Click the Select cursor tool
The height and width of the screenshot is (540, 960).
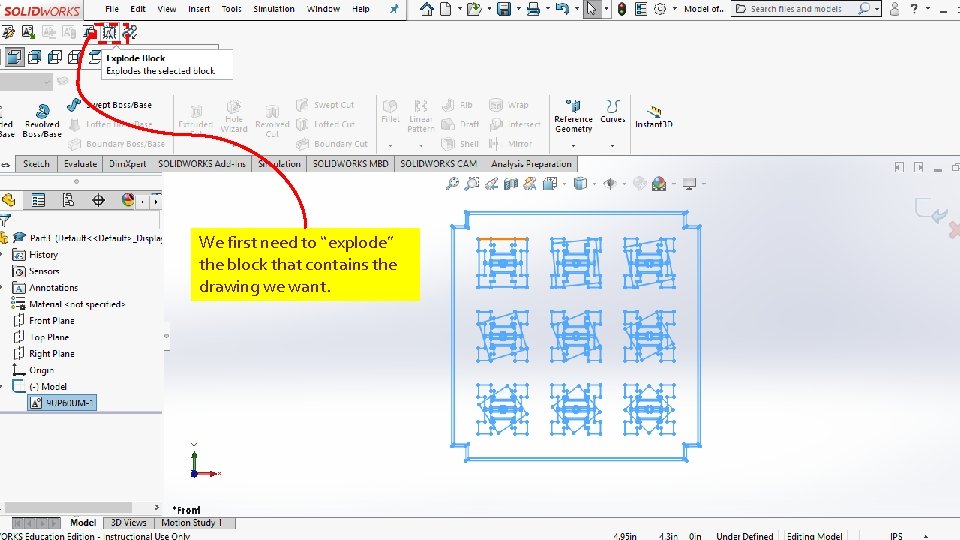coord(591,9)
